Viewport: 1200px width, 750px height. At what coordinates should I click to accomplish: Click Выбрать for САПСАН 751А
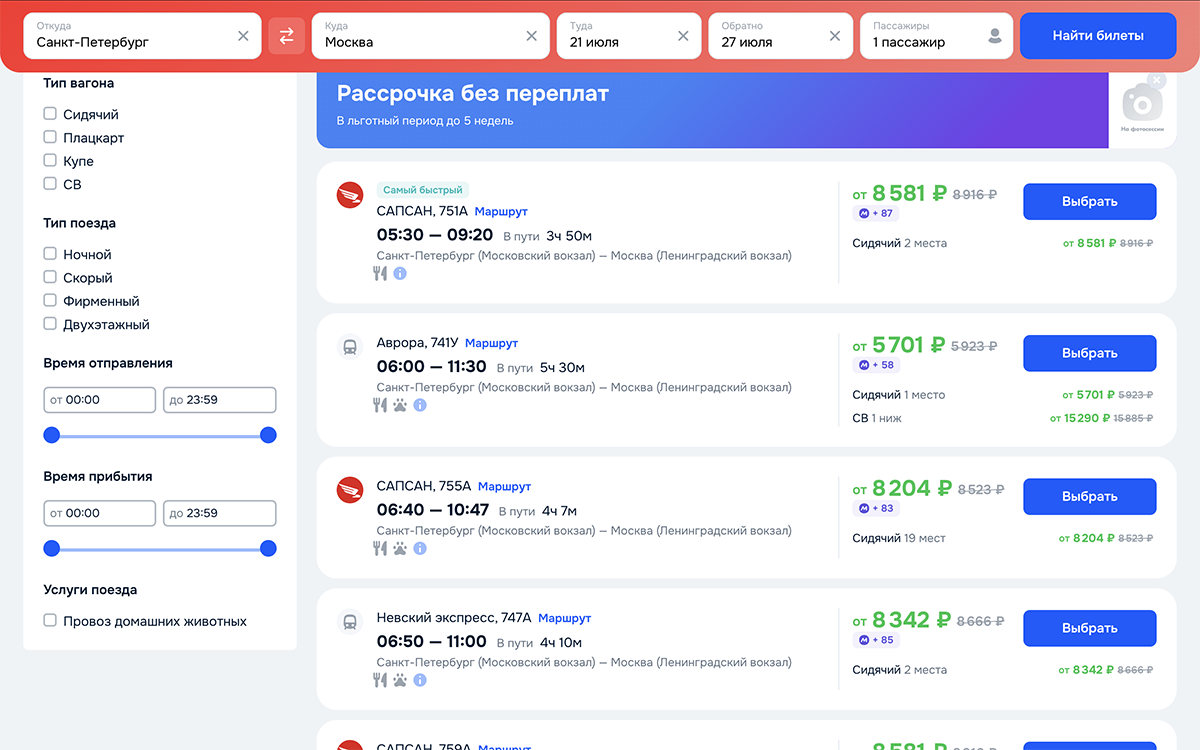[x=1089, y=201]
